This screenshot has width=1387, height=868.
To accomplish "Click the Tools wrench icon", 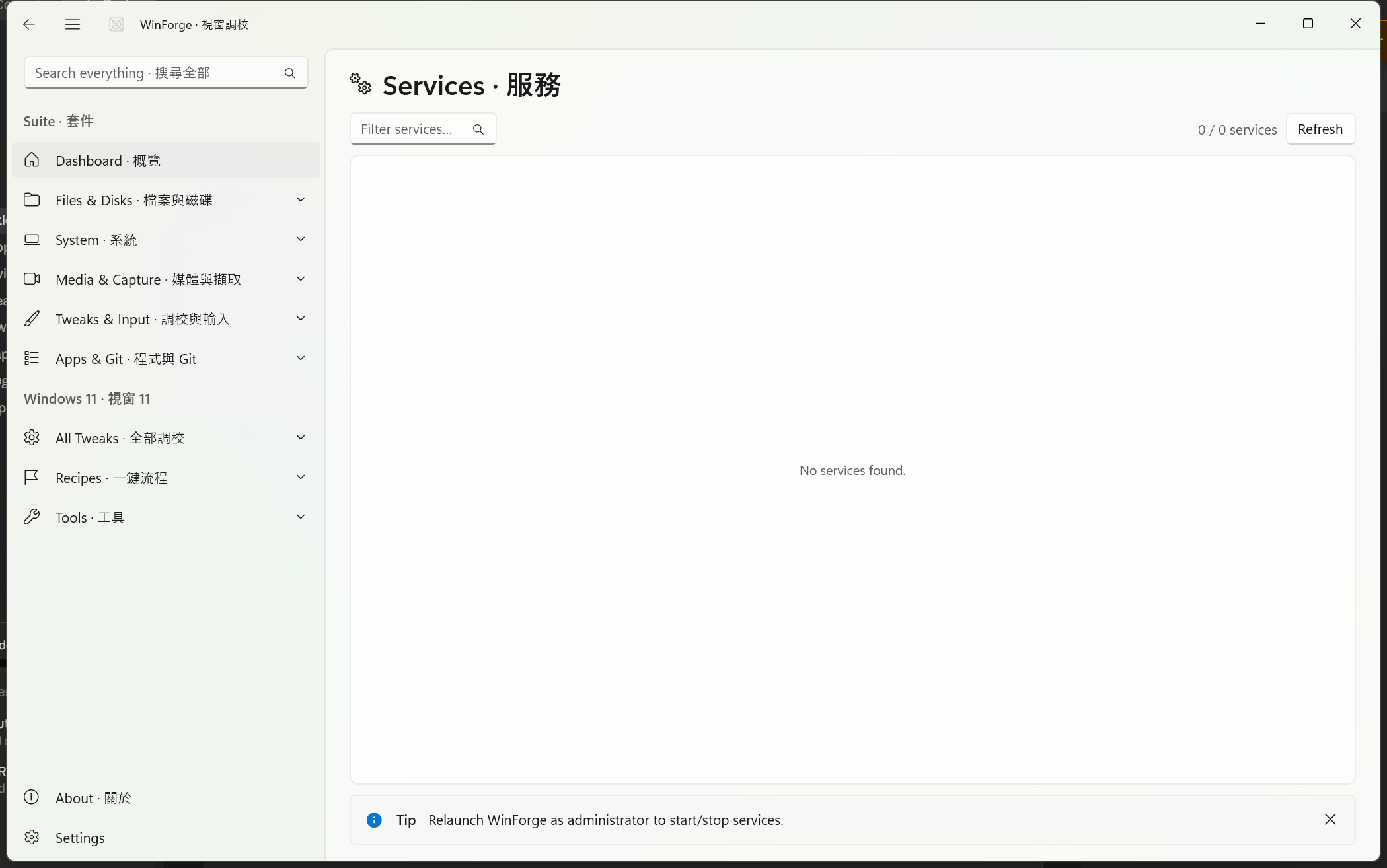I will click(x=32, y=517).
